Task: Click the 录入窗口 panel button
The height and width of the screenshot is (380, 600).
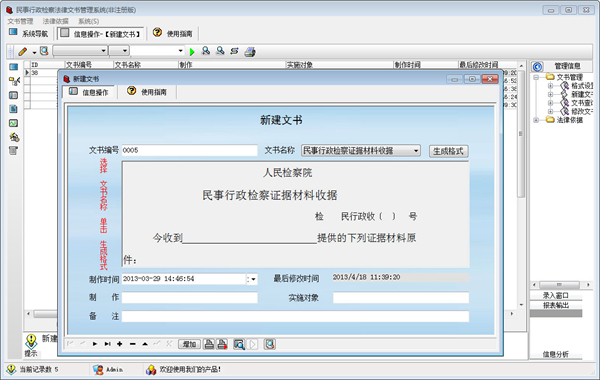Action: tap(556, 295)
